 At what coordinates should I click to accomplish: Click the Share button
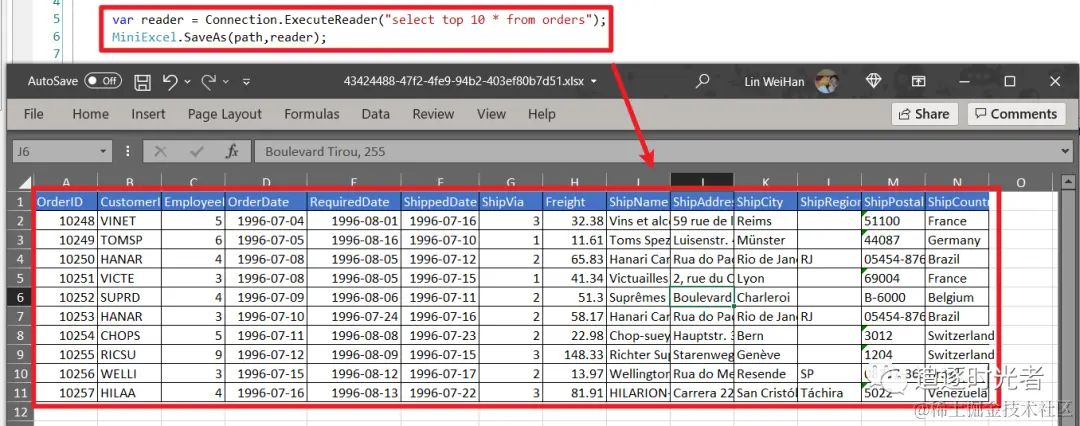point(925,114)
